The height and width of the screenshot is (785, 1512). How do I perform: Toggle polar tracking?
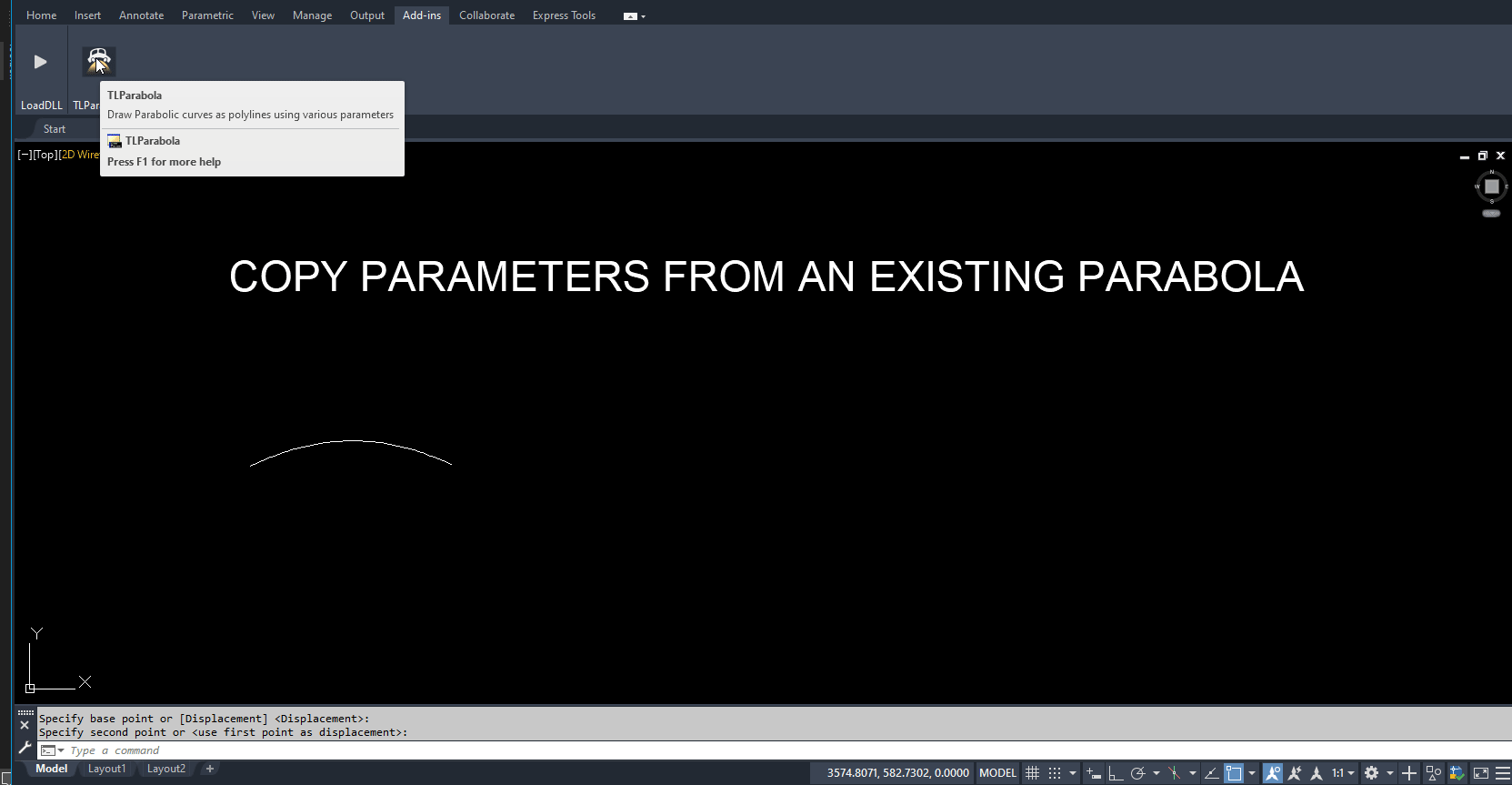point(1137,773)
